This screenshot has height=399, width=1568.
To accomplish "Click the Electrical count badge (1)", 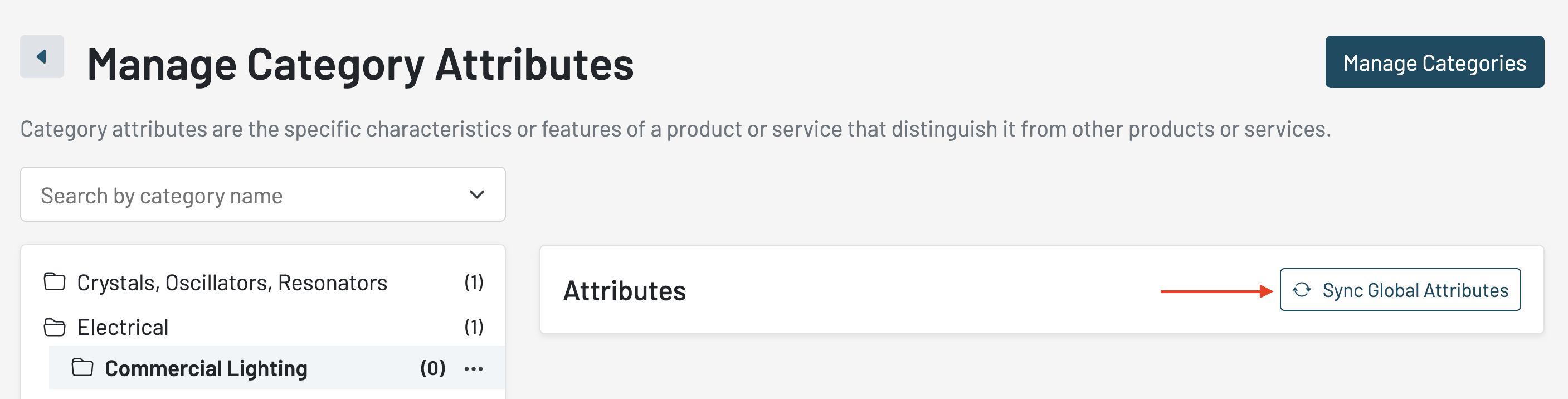I will click(x=474, y=327).
